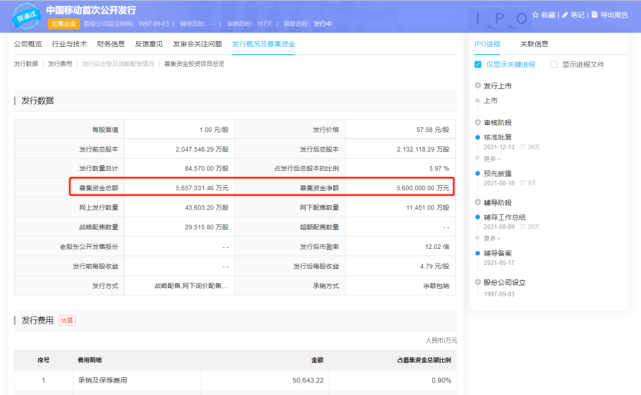The image size is (641, 395).
Task: Jump to the 发行数据 sub-section link
Action: (26, 64)
